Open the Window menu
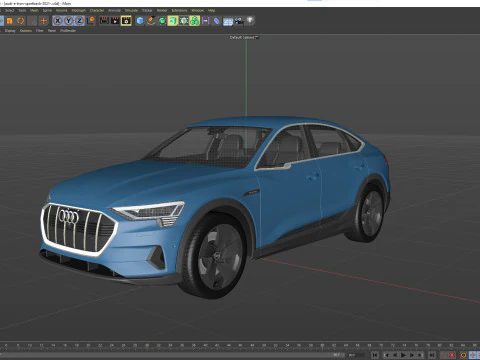Image resolution: width=480 pixels, height=360 pixels. pos(198,10)
